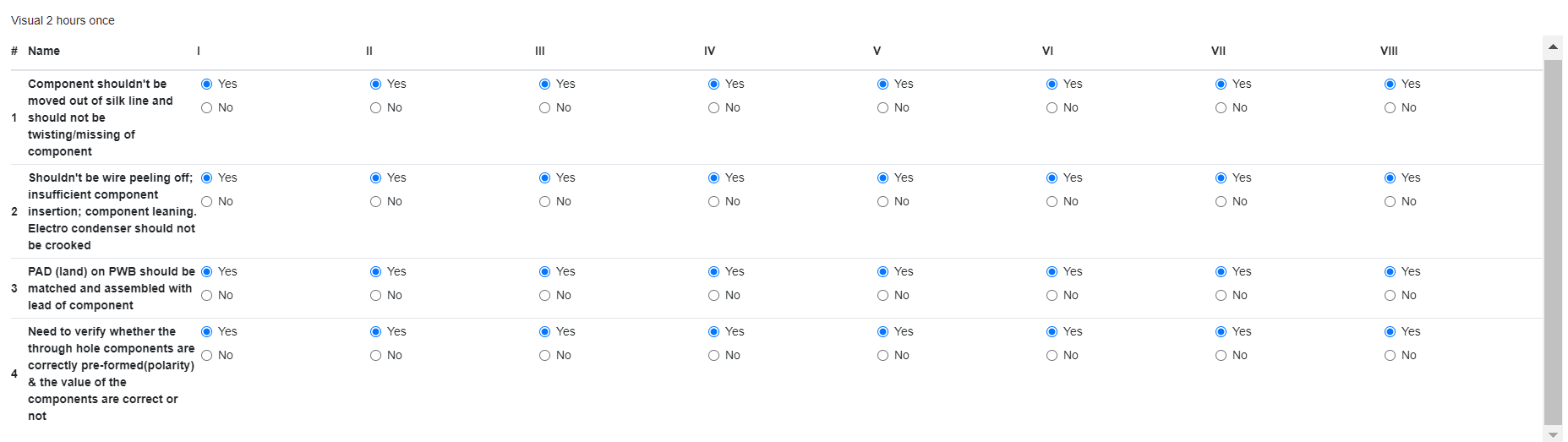The height and width of the screenshot is (442, 1568).
Task: Select No for row 3 column IV
Action: tap(713, 296)
